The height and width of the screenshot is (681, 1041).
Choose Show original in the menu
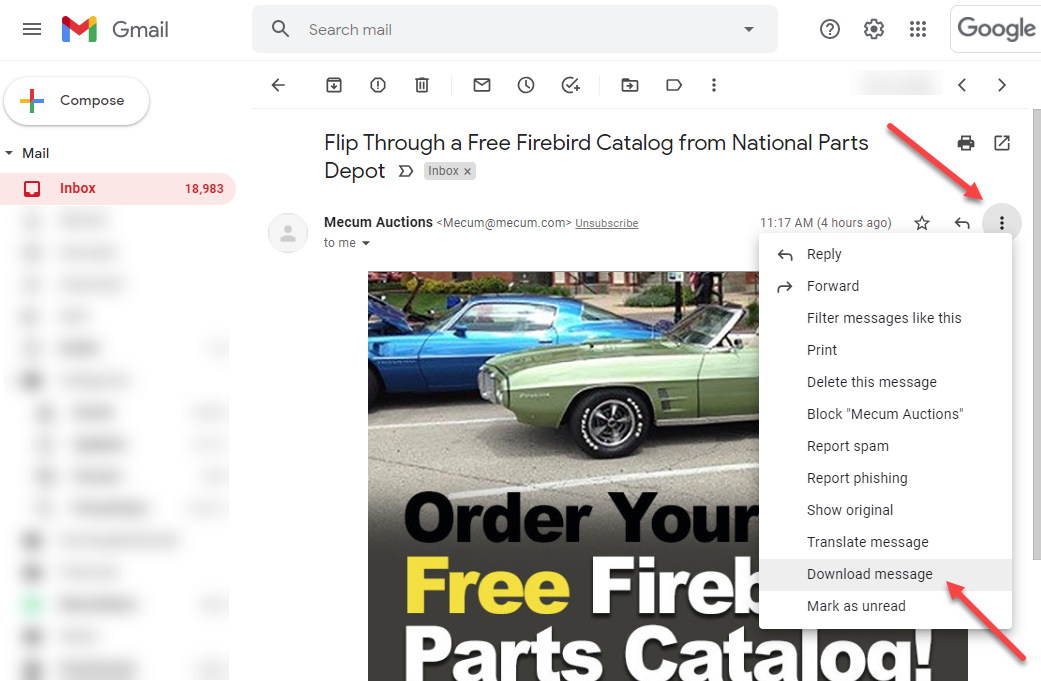(850, 510)
